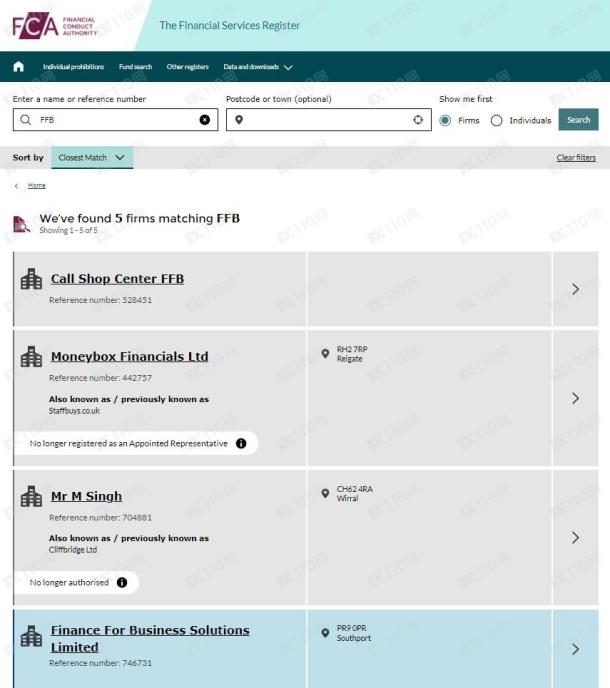Screen dimensions: 610x688
Task: Click back arrow beside Home breadcrumb
Action: click(17, 186)
